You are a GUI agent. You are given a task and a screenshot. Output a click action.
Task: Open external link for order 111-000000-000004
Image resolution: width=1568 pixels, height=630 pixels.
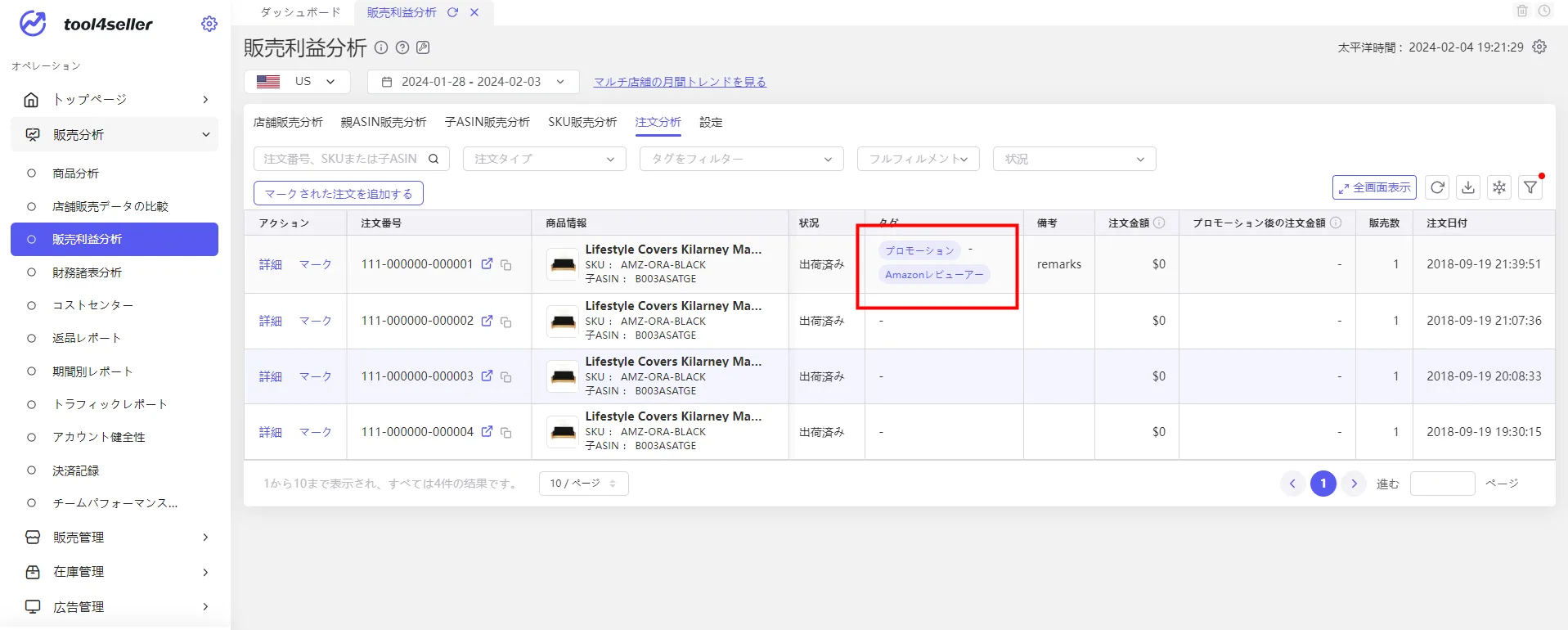pos(487,431)
